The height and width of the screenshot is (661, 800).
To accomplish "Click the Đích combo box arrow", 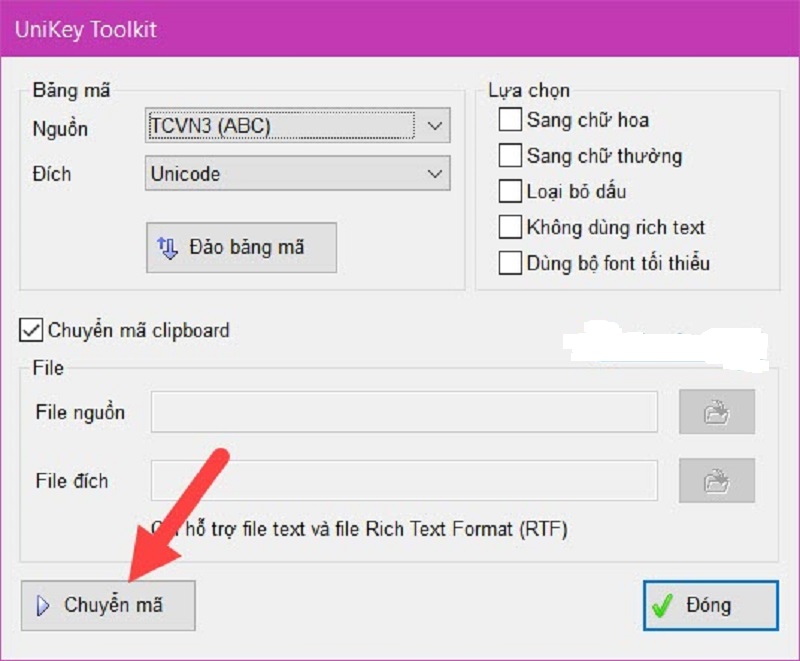I will (434, 173).
